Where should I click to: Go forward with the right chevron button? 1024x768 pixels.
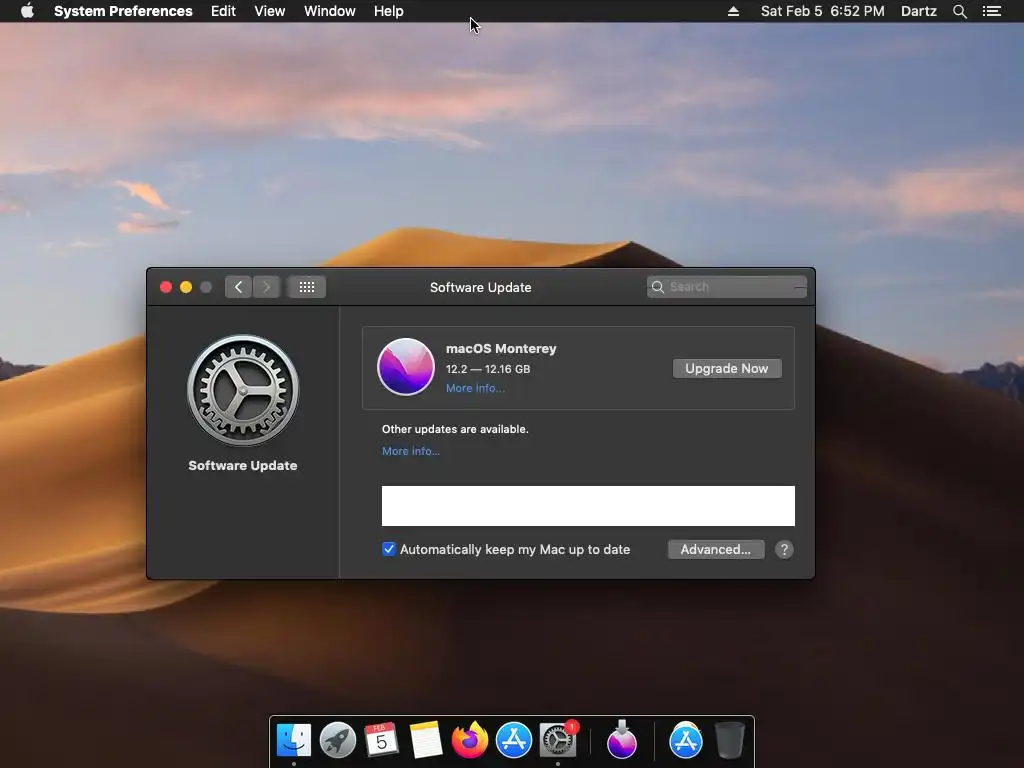(x=266, y=287)
